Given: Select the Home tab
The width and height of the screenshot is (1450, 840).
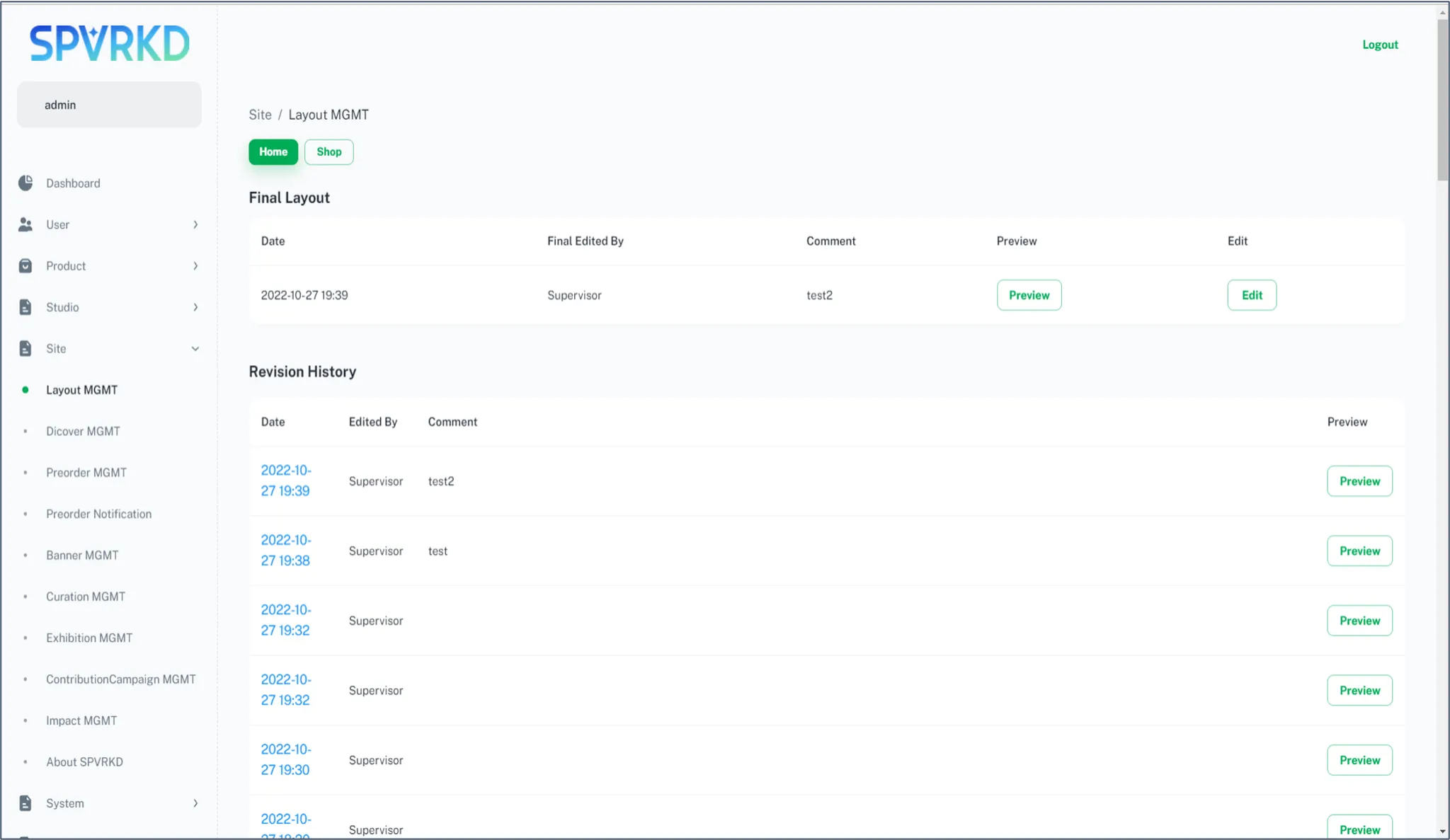Looking at the screenshot, I should click(273, 152).
